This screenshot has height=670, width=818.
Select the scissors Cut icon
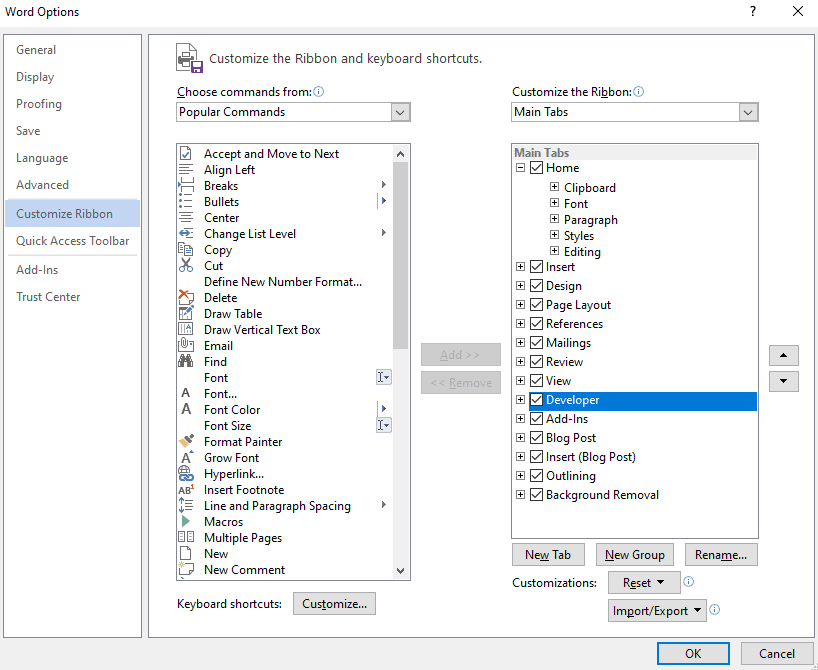186,266
